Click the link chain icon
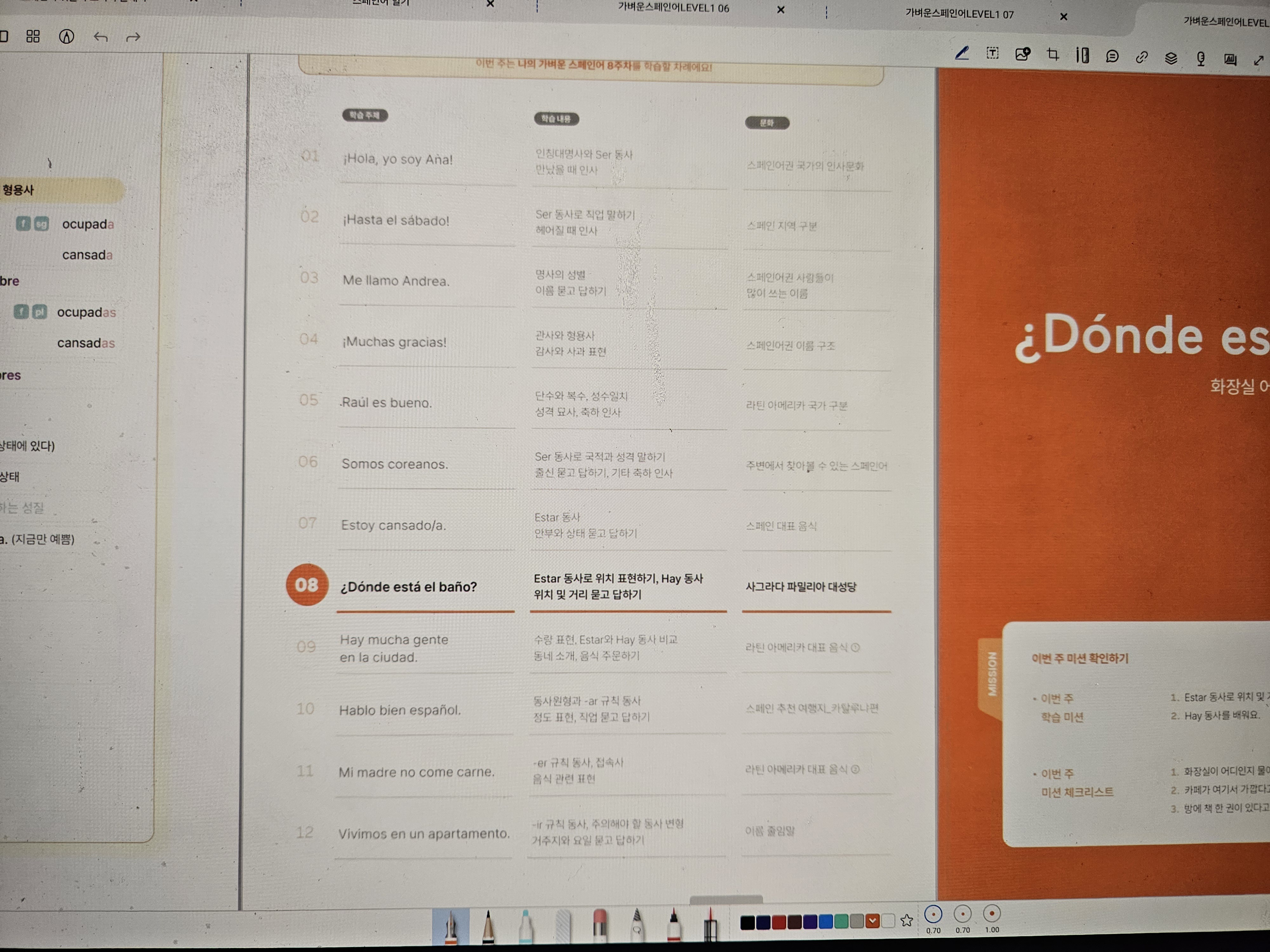The width and height of the screenshot is (1270, 952). tap(1141, 57)
